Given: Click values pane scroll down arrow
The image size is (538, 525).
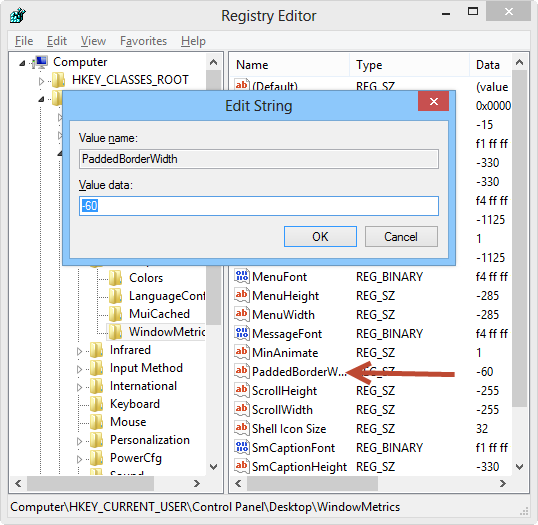Looking at the screenshot, I should pos(519,467).
